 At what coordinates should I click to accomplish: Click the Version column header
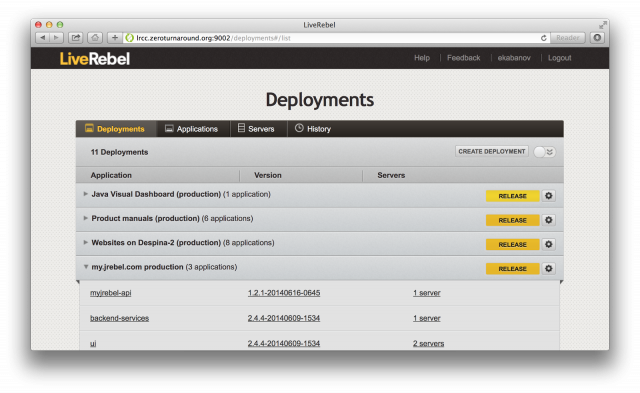(x=268, y=175)
